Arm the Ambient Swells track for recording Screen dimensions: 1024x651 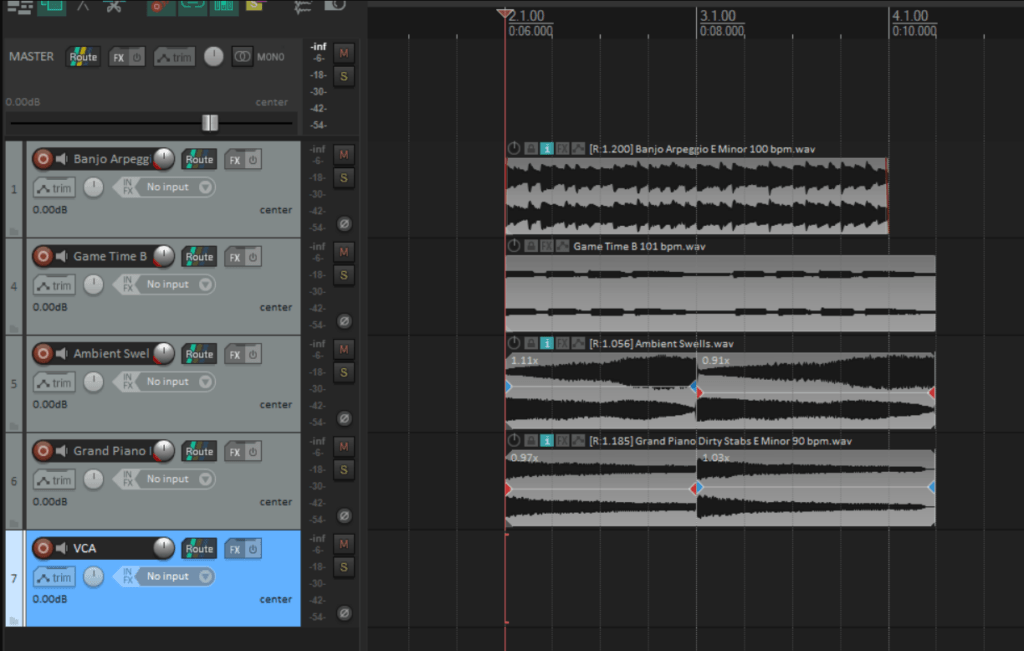point(43,353)
